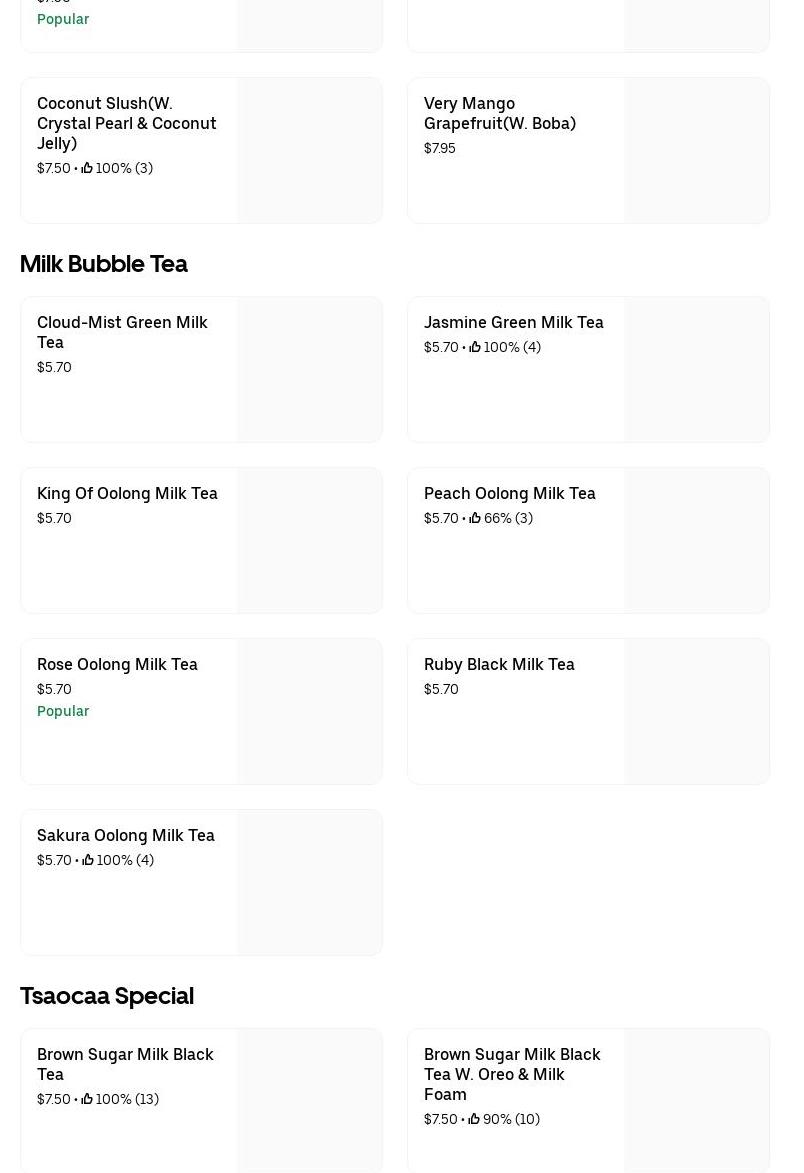Open the Rose Oolong Milk Tea item
The image size is (804, 1173).
pos(117,664)
